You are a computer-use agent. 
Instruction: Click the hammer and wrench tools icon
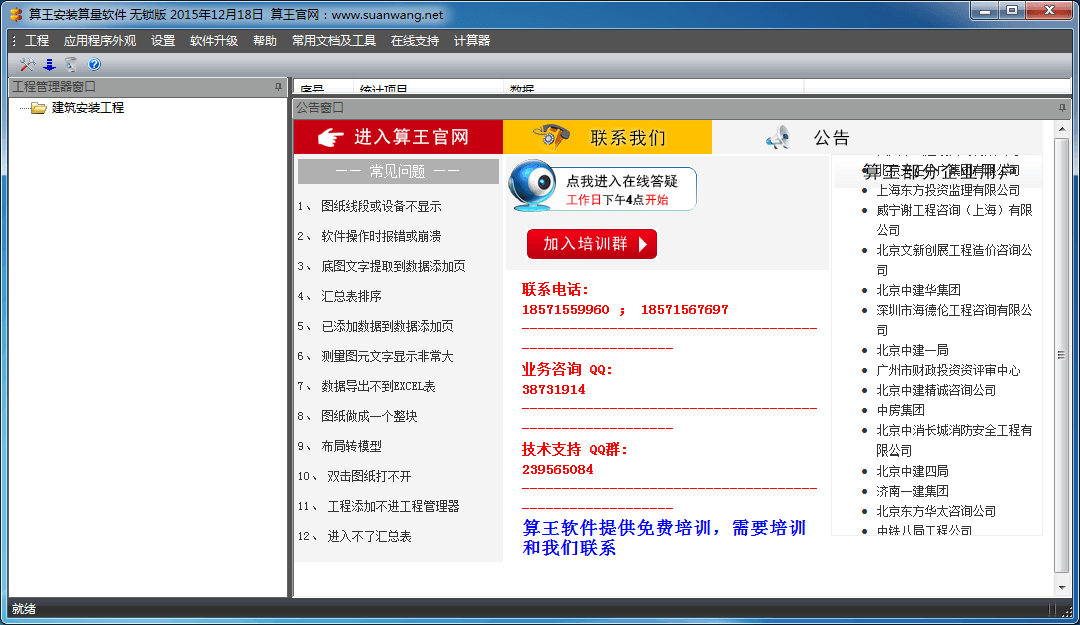pyautogui.click(x=27, y=65)
